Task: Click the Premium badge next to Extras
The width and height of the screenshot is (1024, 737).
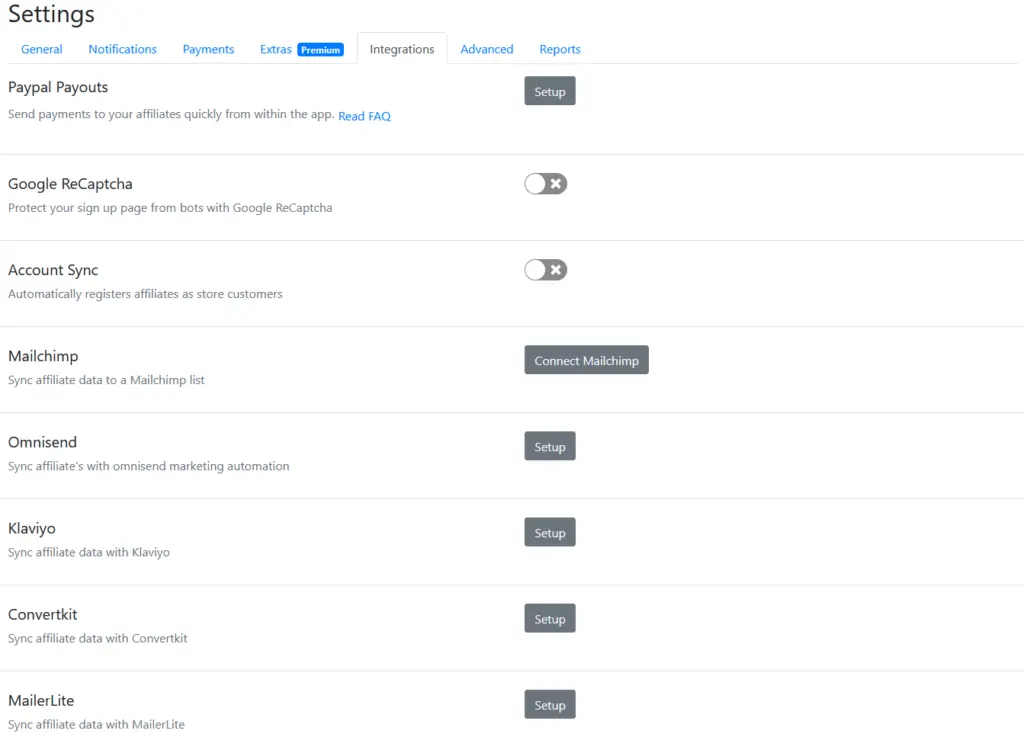Action: 321,50
